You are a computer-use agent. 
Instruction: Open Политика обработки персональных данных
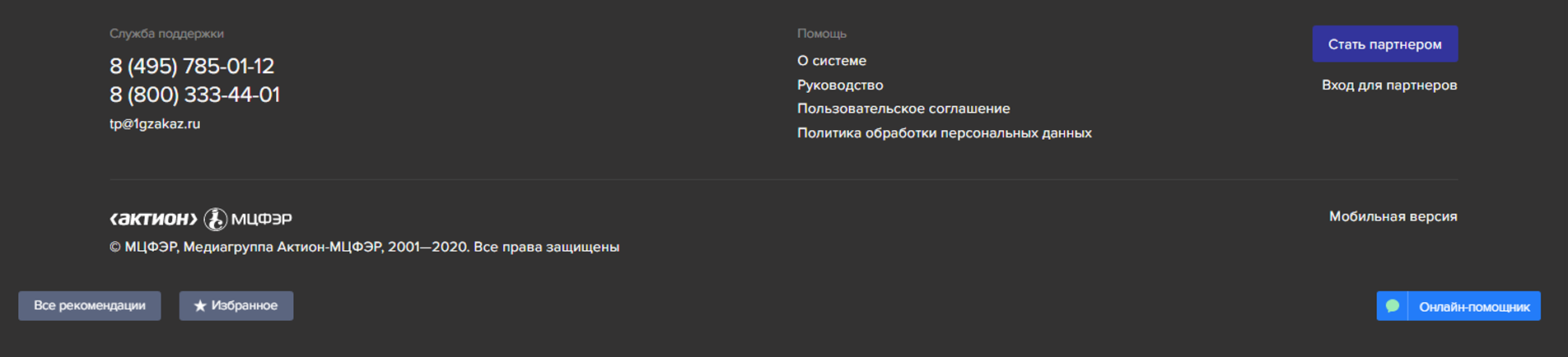(x=945, y=133)
